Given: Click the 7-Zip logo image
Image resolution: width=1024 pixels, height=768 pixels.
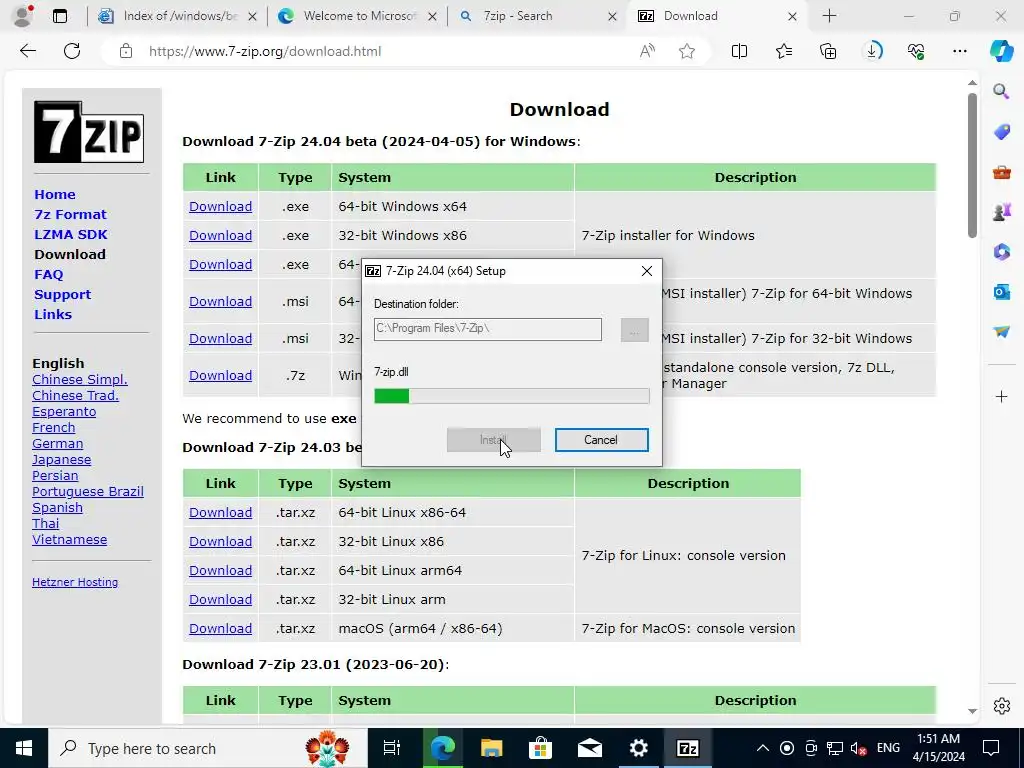Looking at the screenshot, I should 89,132.
